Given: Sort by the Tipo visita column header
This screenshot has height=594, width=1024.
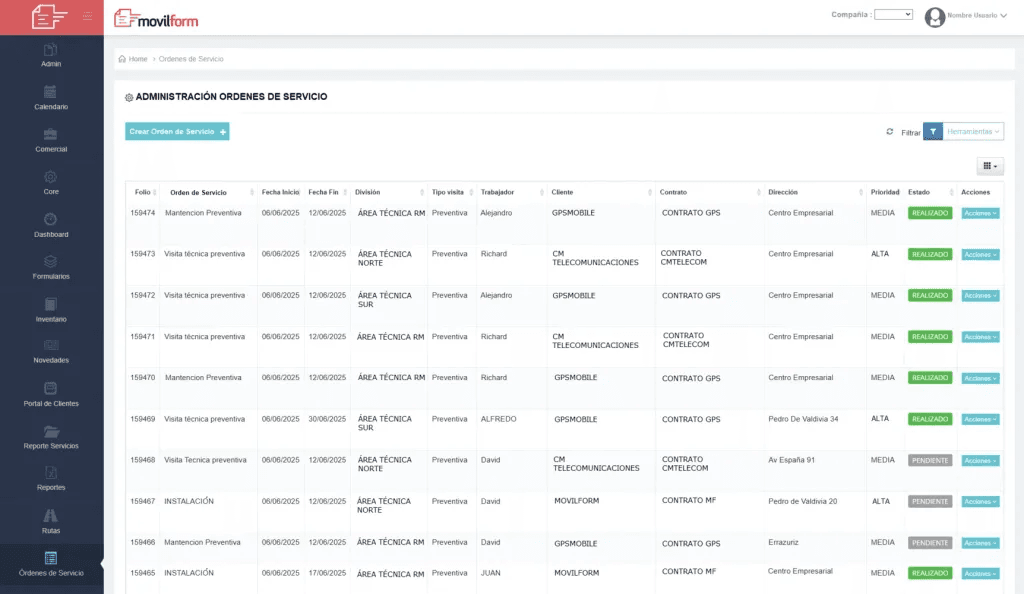Looking at the screenshot, I should pos(451,192).
